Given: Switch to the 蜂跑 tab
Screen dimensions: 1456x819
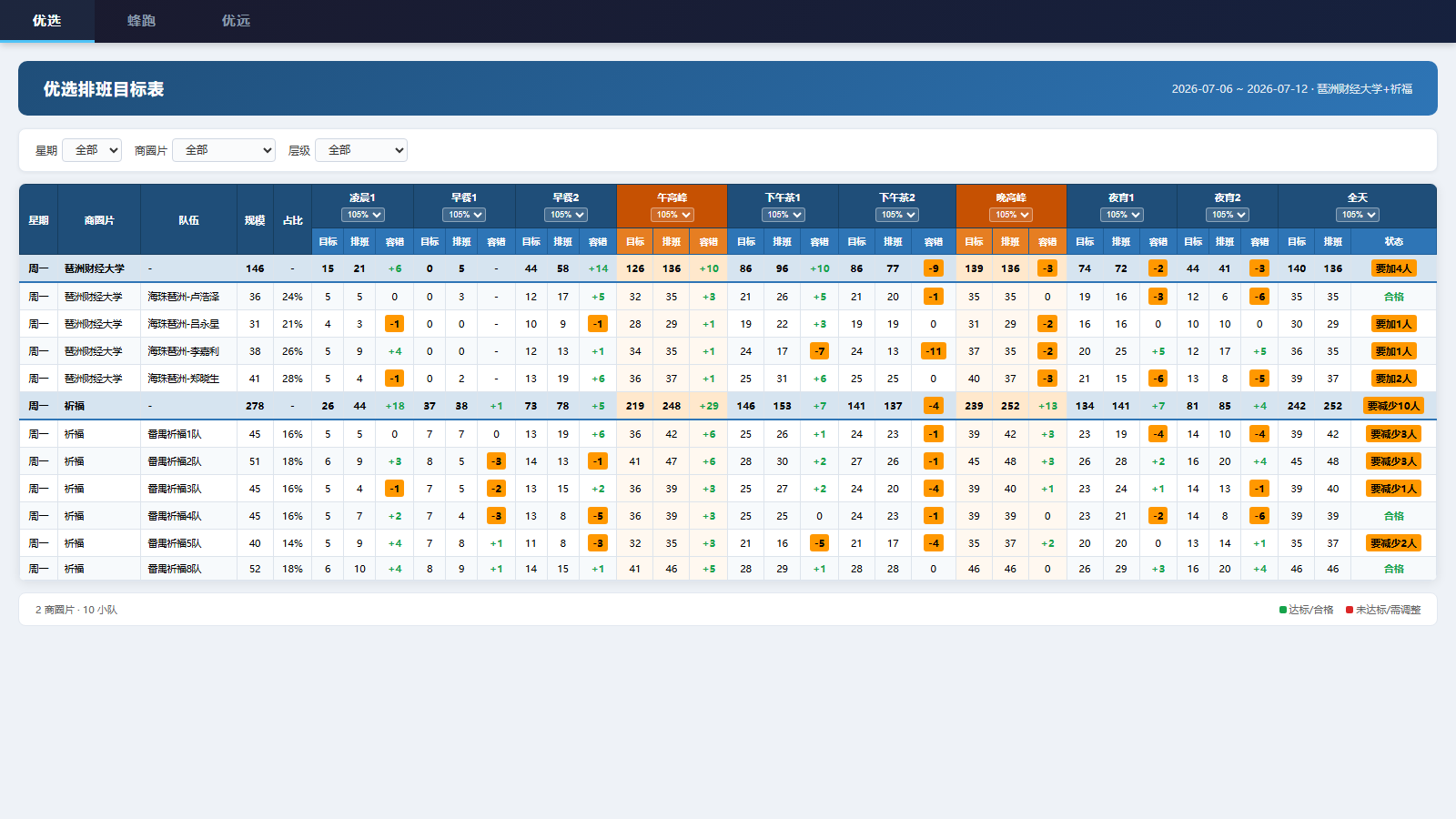Looking at the screenshot, I should 142,20.
